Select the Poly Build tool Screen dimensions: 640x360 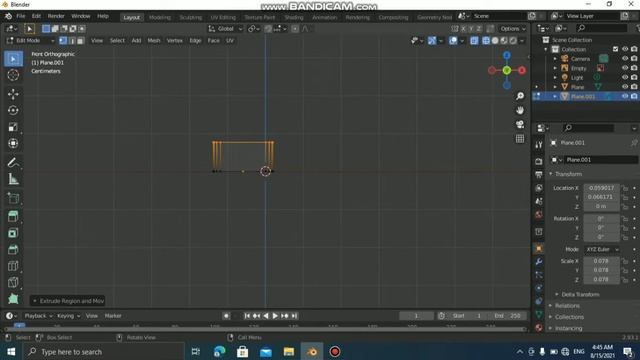click(x=13, y=299)
